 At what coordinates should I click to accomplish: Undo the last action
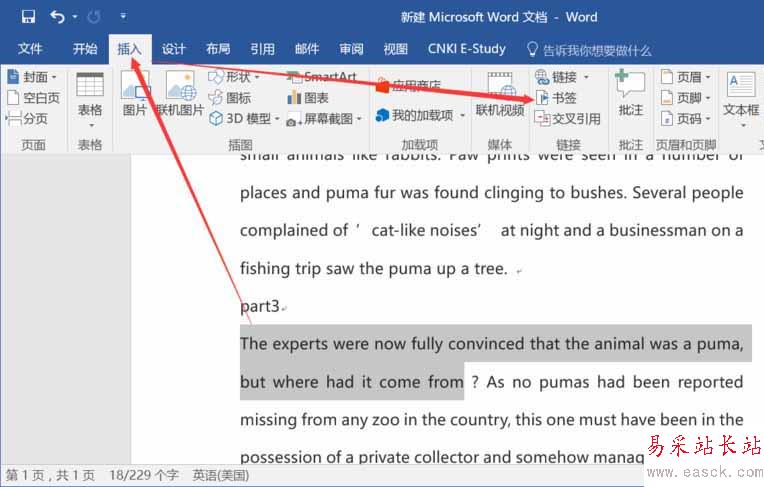57,17
